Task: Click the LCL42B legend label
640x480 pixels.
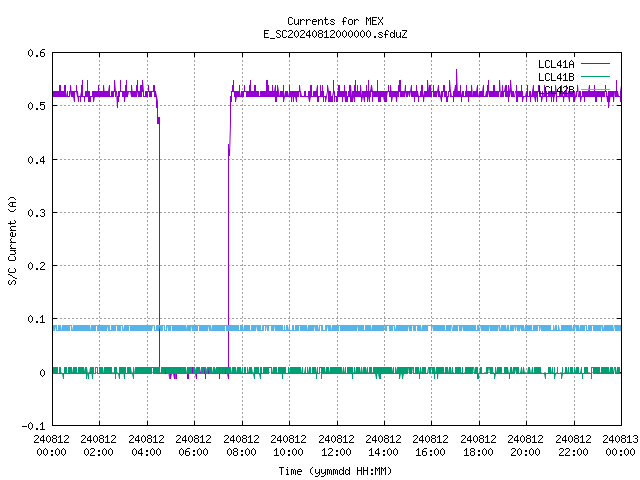Action: point(556,90)
